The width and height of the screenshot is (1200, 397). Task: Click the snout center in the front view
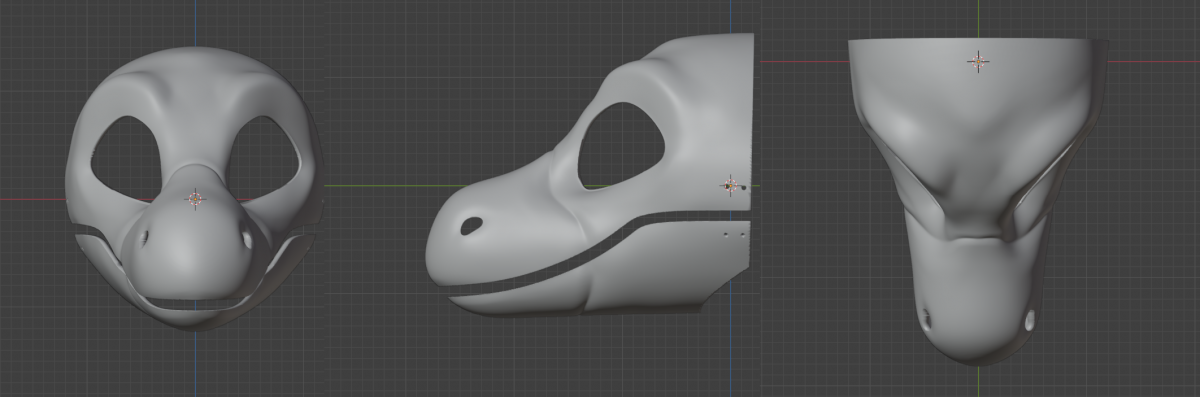[195, 250]
